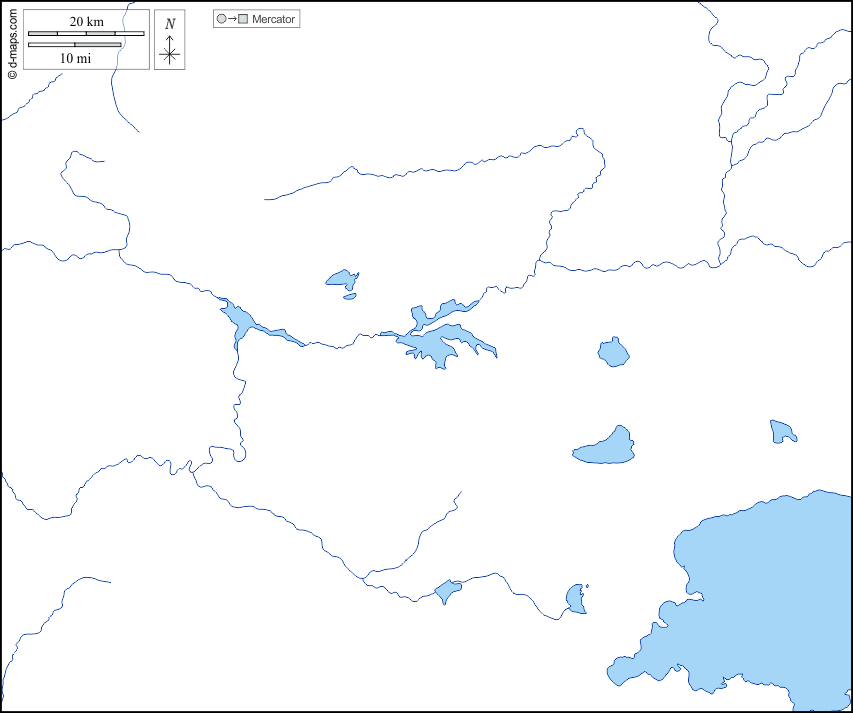This screenshot has height=713, width=853.
Task: Click the letter N above the compass
Action: [170, 24]
